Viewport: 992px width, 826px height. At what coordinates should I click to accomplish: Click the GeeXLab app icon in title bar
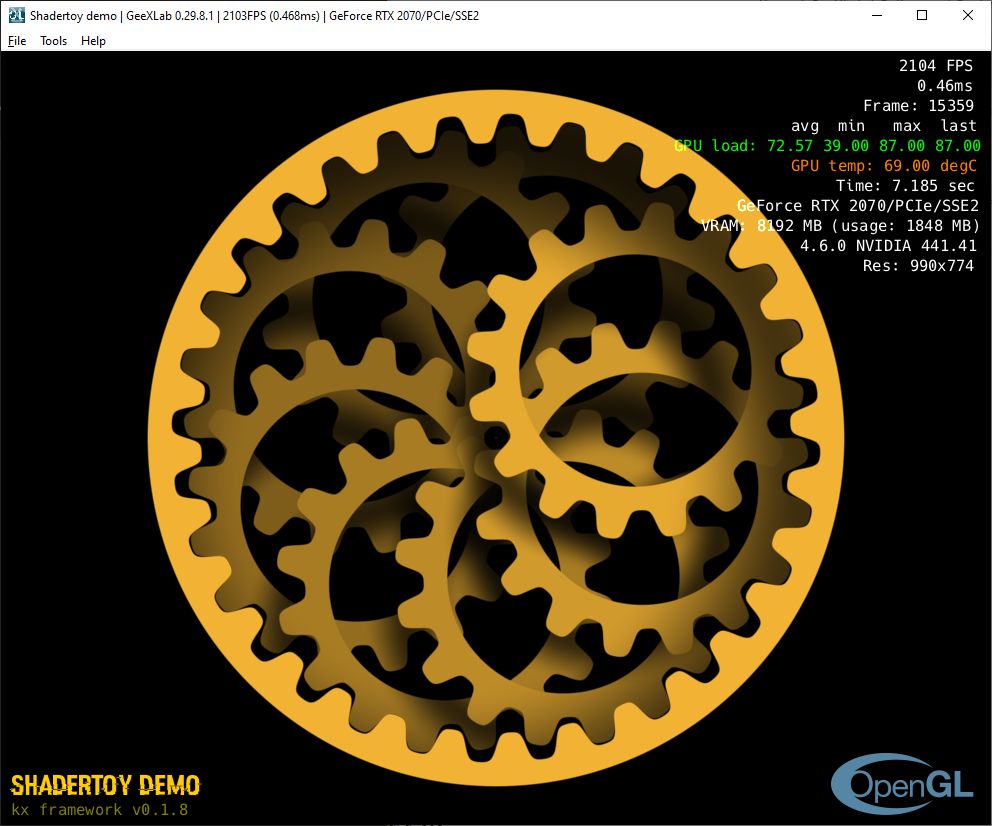(x=16, y=15)
